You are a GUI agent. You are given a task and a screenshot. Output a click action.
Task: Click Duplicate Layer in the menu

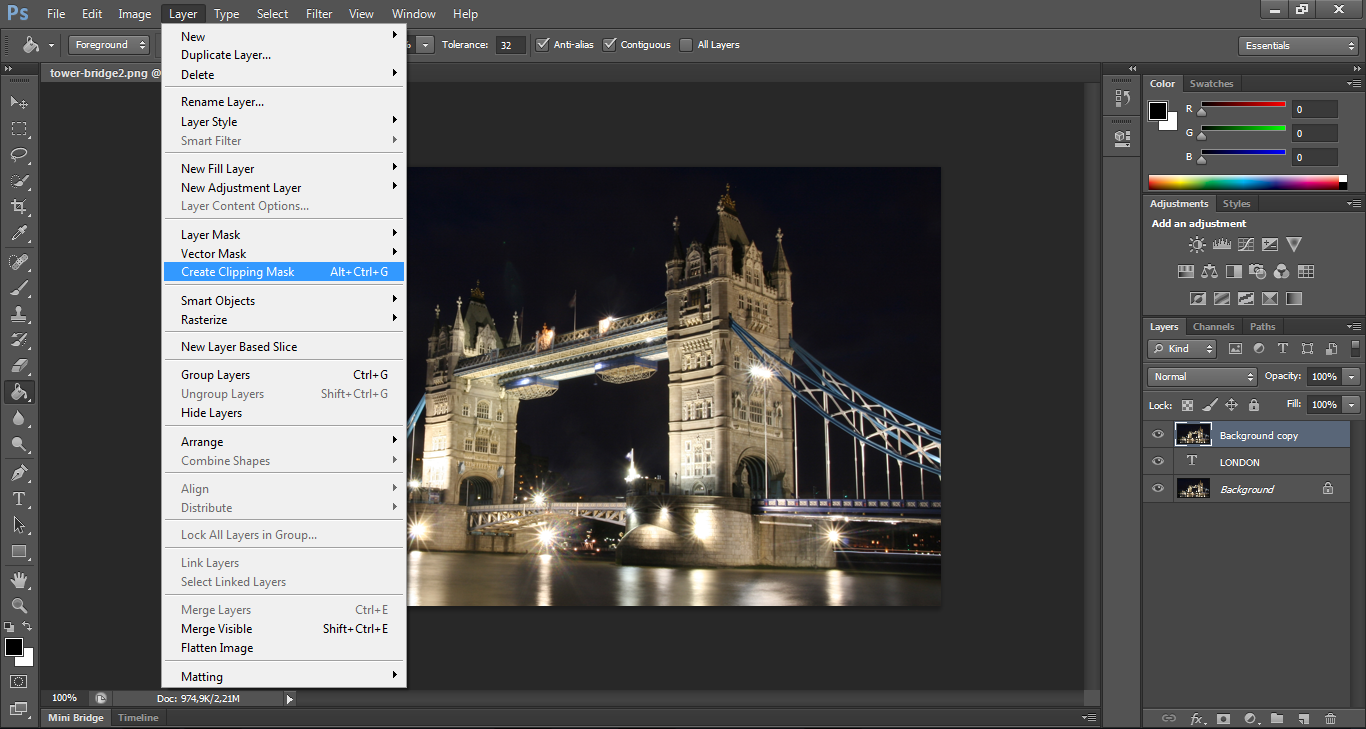point(226,55)
